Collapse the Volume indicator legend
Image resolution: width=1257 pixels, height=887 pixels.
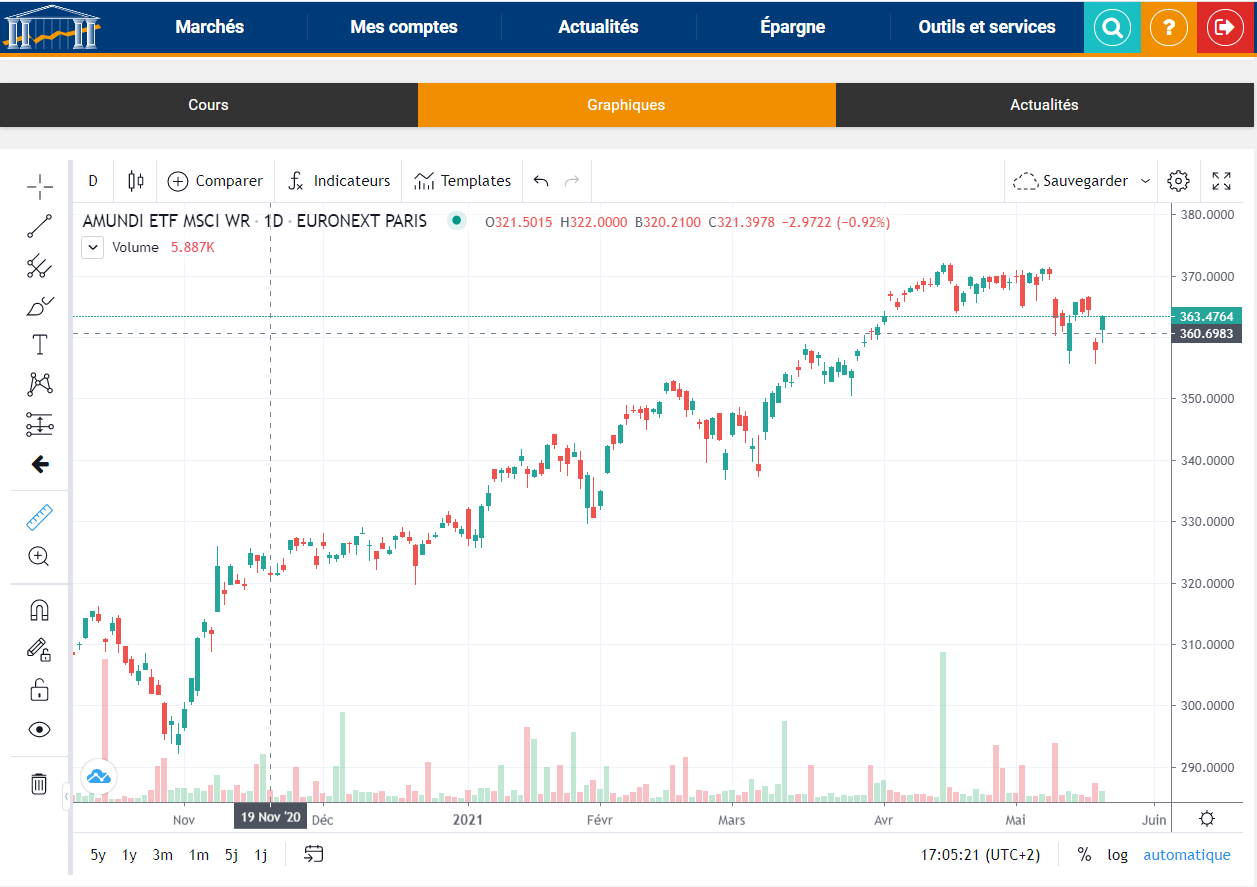tap(92, 248)
